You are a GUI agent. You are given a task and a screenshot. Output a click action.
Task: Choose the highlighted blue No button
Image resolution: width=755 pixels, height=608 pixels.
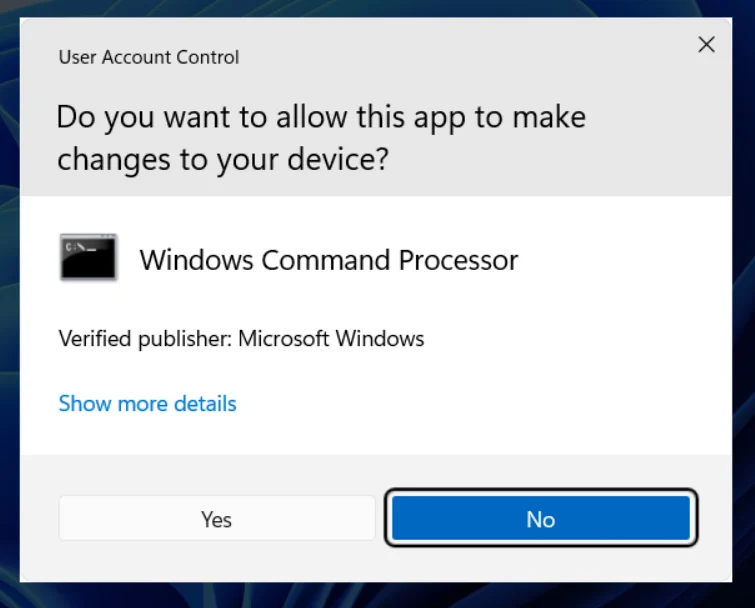541,518
